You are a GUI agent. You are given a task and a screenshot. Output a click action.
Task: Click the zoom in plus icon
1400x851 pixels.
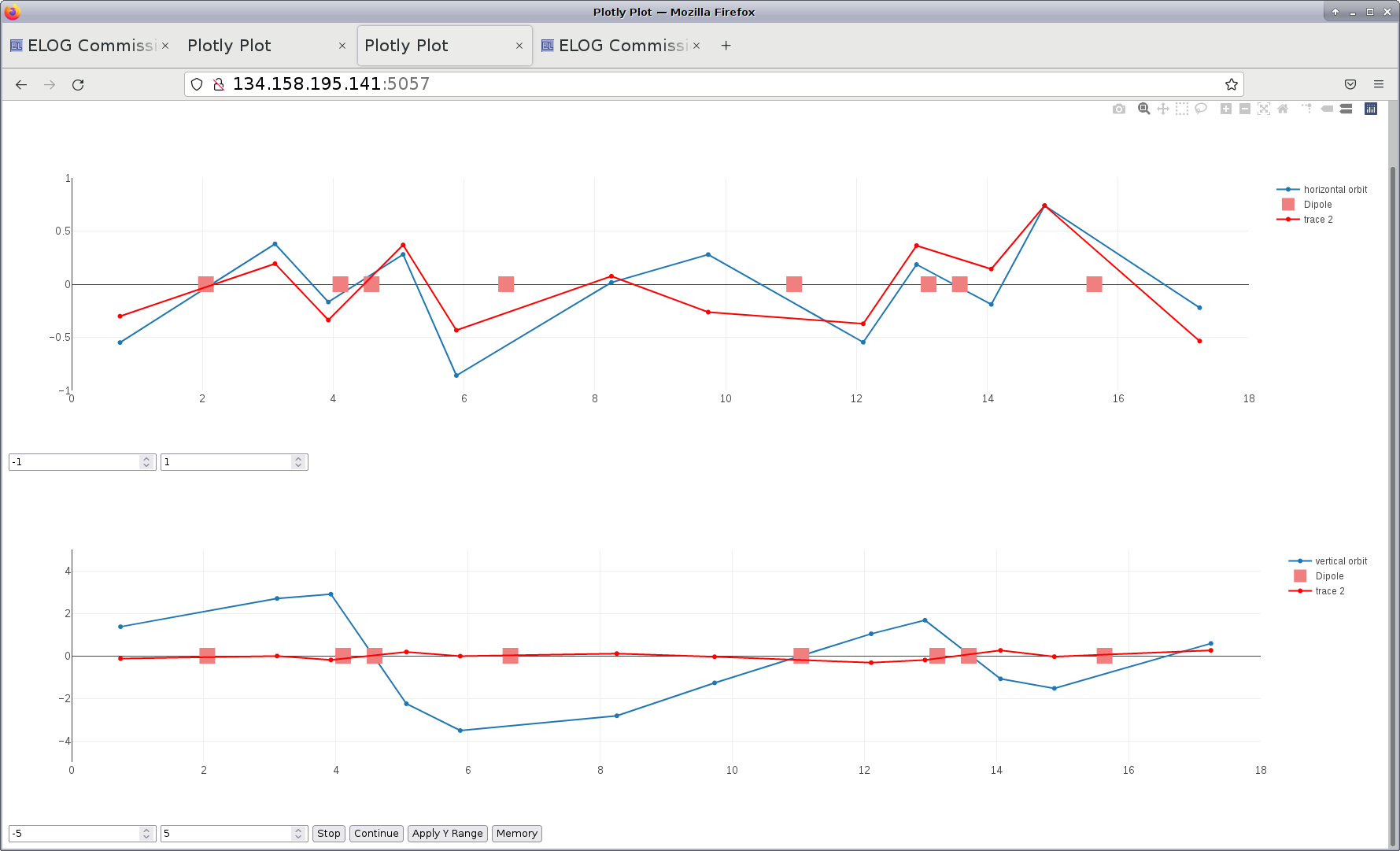point(1225,109)
